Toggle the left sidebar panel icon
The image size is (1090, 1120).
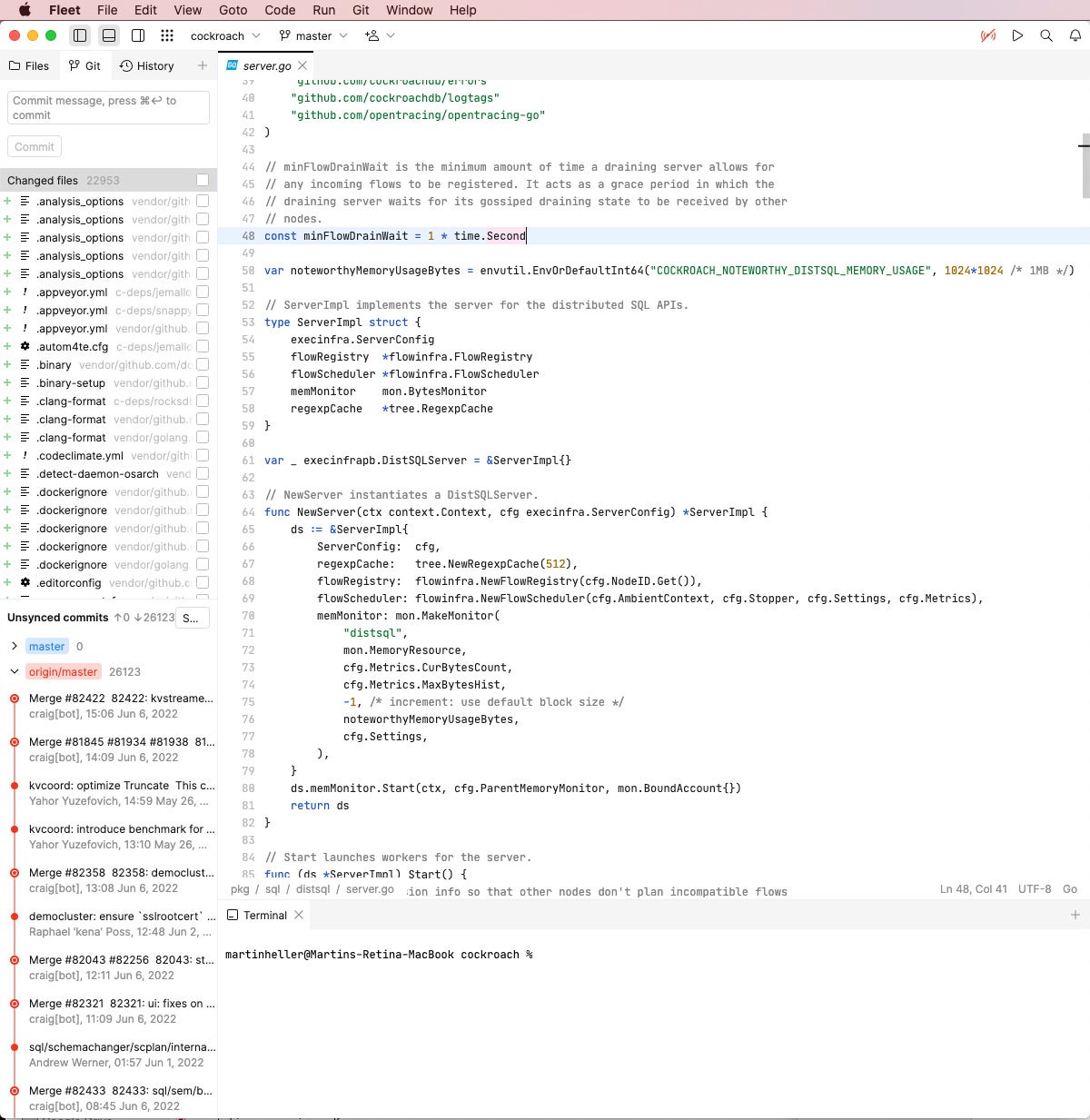80,35
